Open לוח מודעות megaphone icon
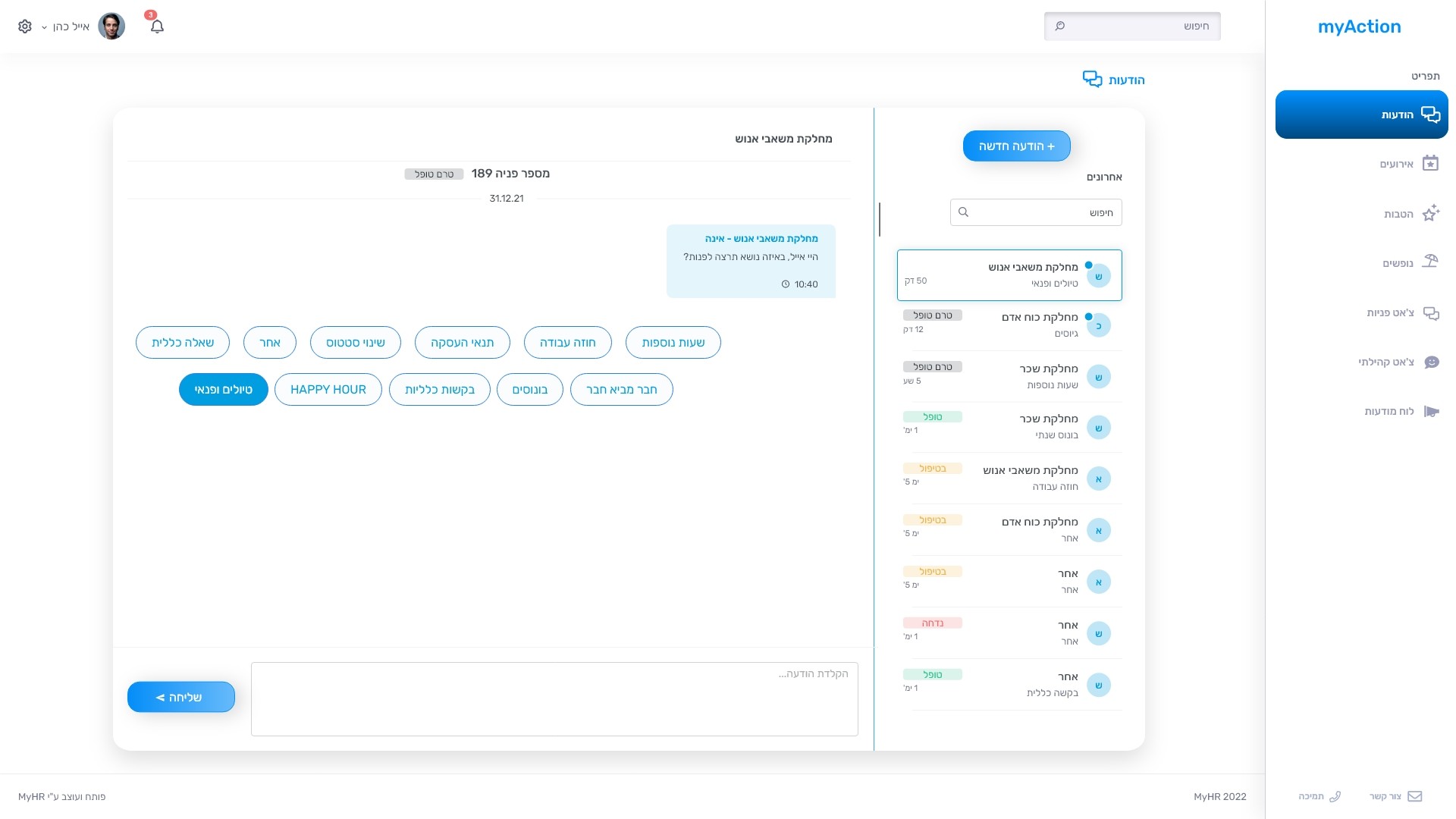 pos(1430,412)
